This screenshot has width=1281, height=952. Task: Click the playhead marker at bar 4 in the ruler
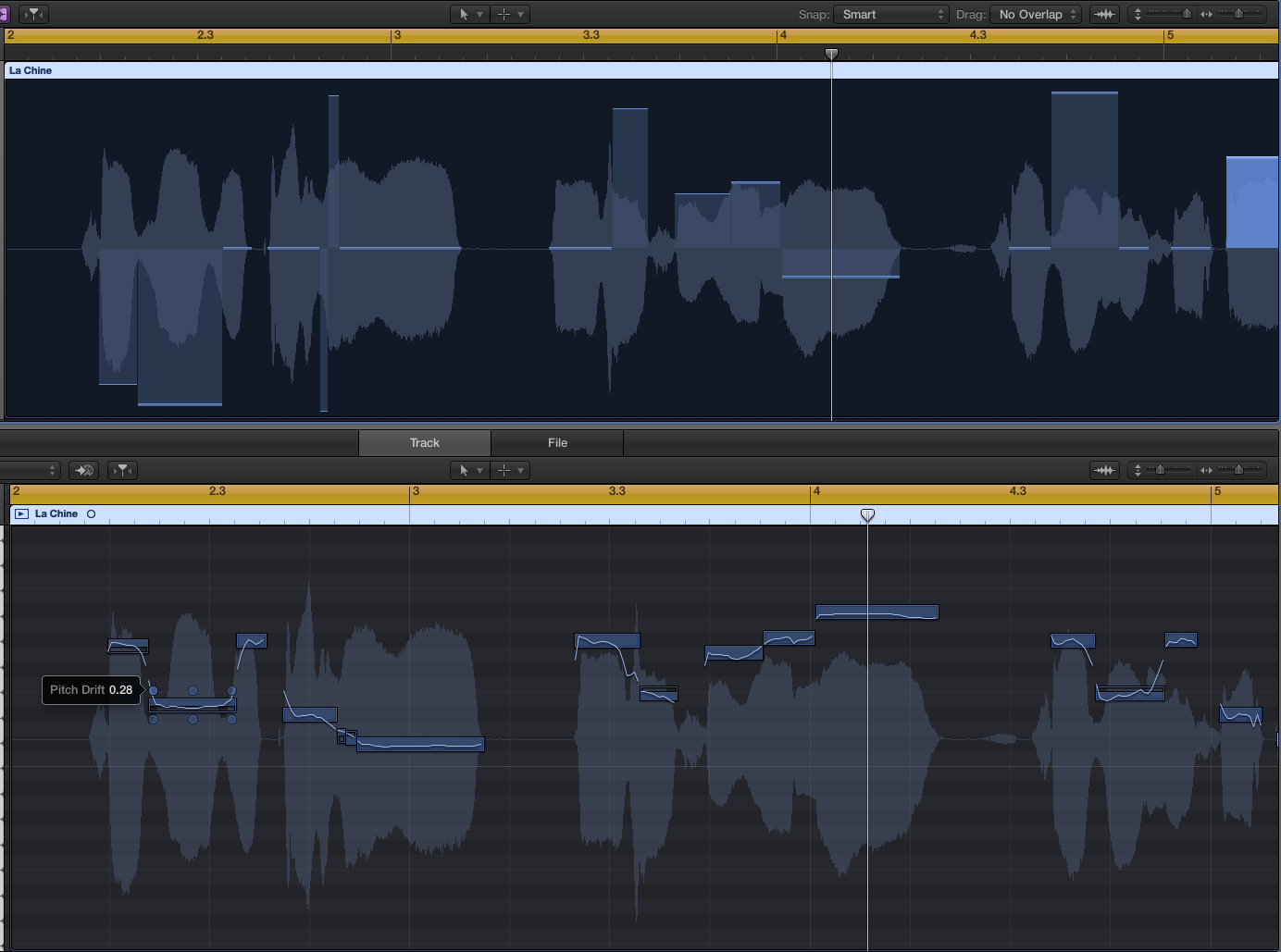(x=831, y=54)
